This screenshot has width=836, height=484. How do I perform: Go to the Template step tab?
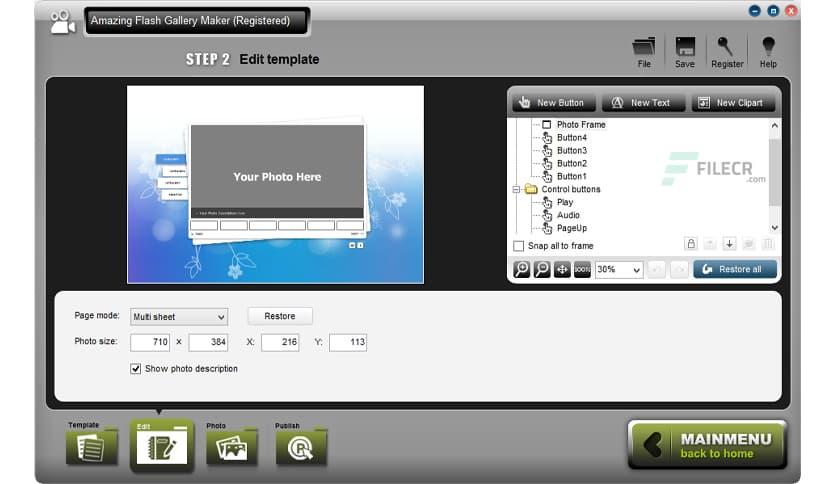[x=92, y=445]
